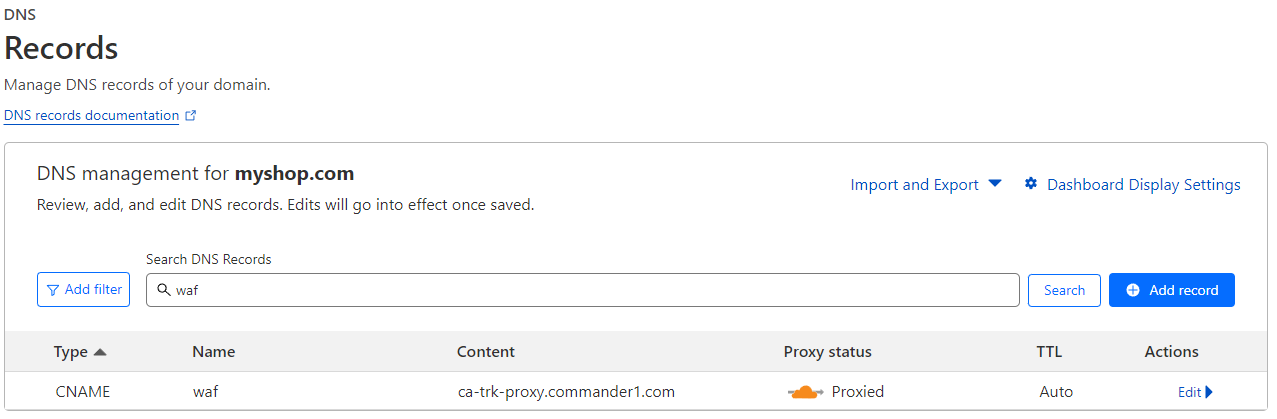Click the orange cloud Proxied icon
Screen dimensions: 1277x419
pyautogui.click(x=805, y=392)
